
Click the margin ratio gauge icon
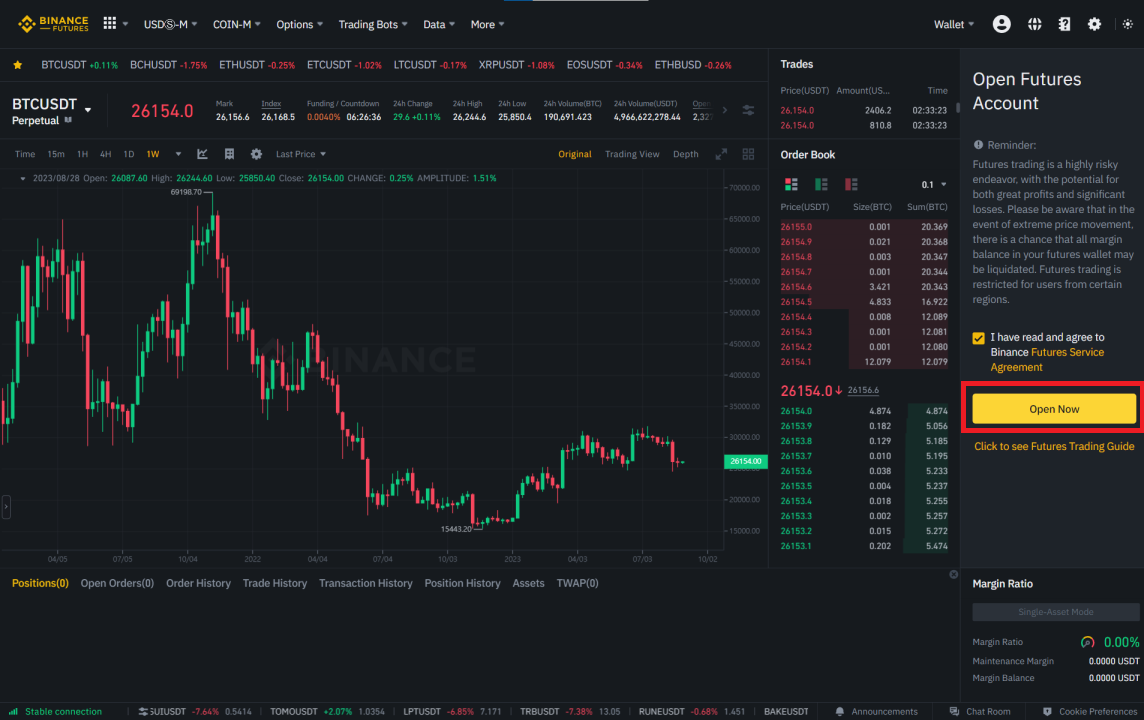[x=1087, y=642]
